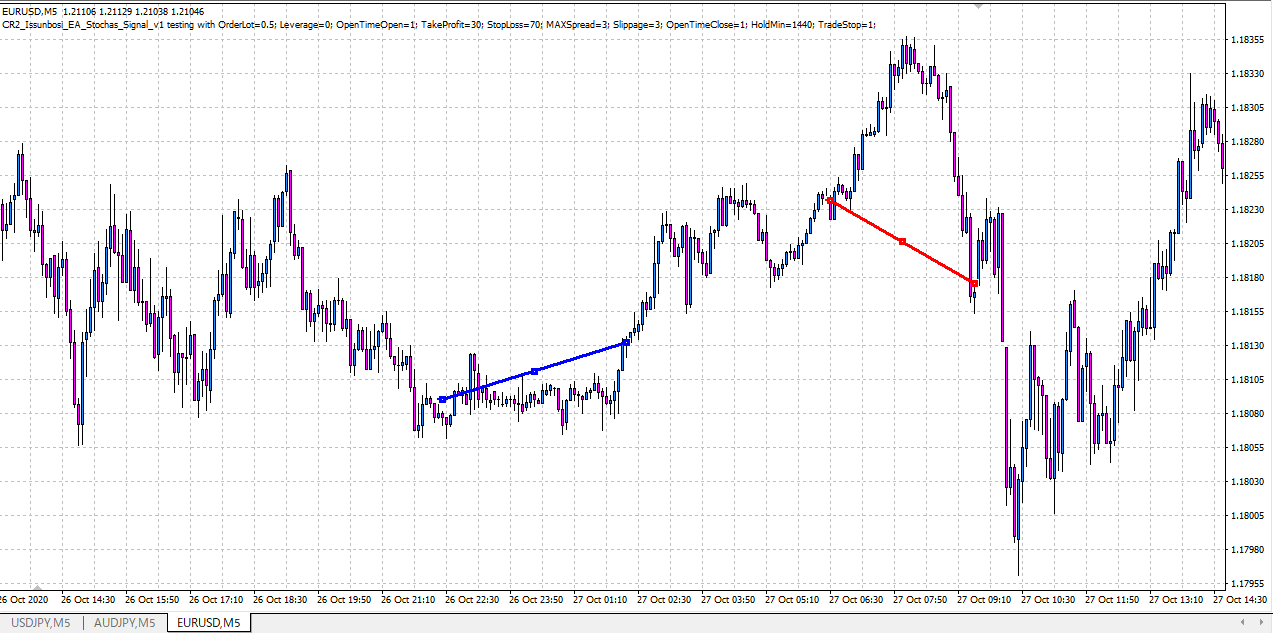The height and width of the screenshot is (633, 1273).
Task: Click the red trendline's right endpoint anchor
Action: (x=973, y=283)
